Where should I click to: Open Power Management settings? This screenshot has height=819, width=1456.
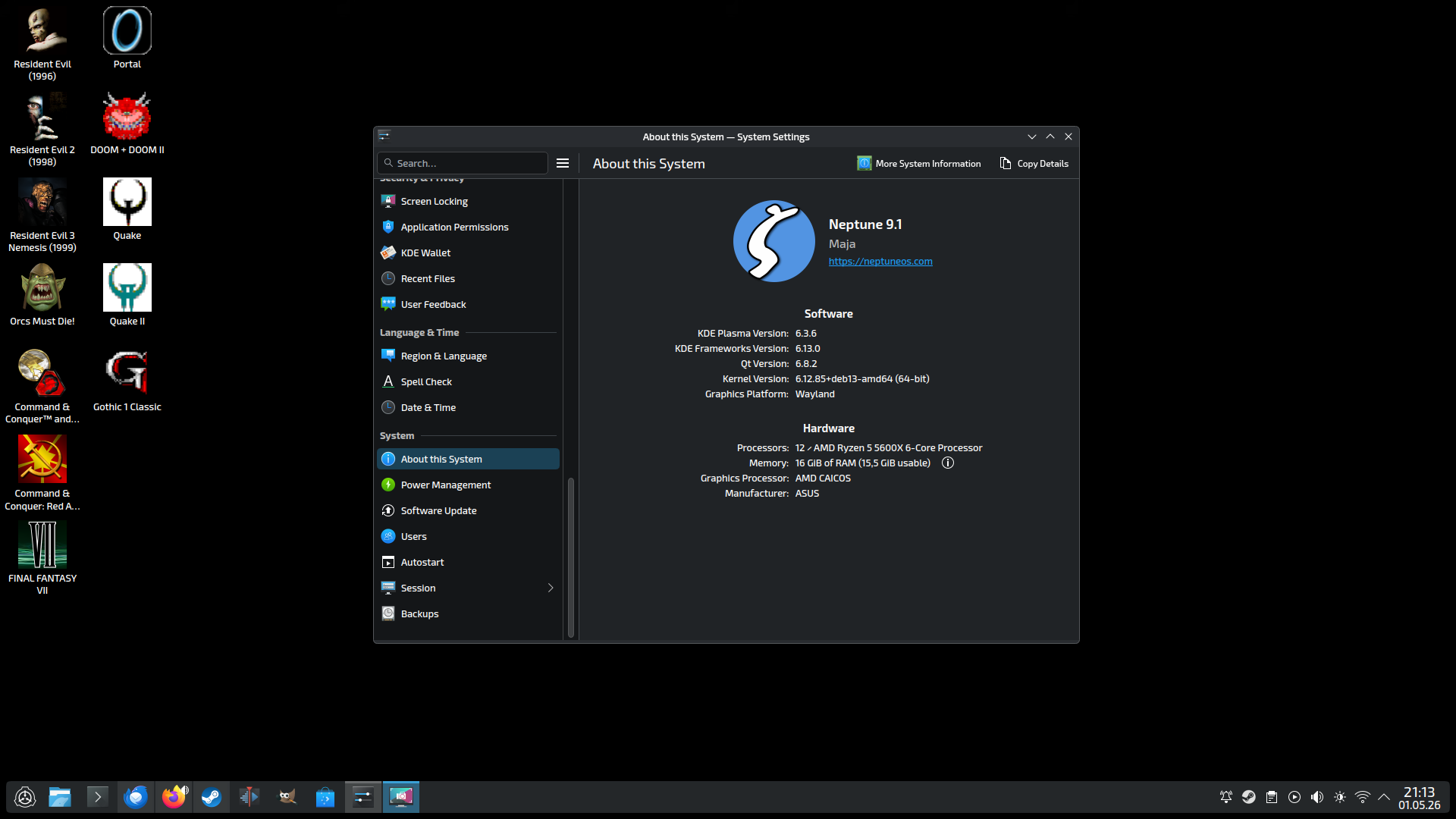[x=468, y=485]
